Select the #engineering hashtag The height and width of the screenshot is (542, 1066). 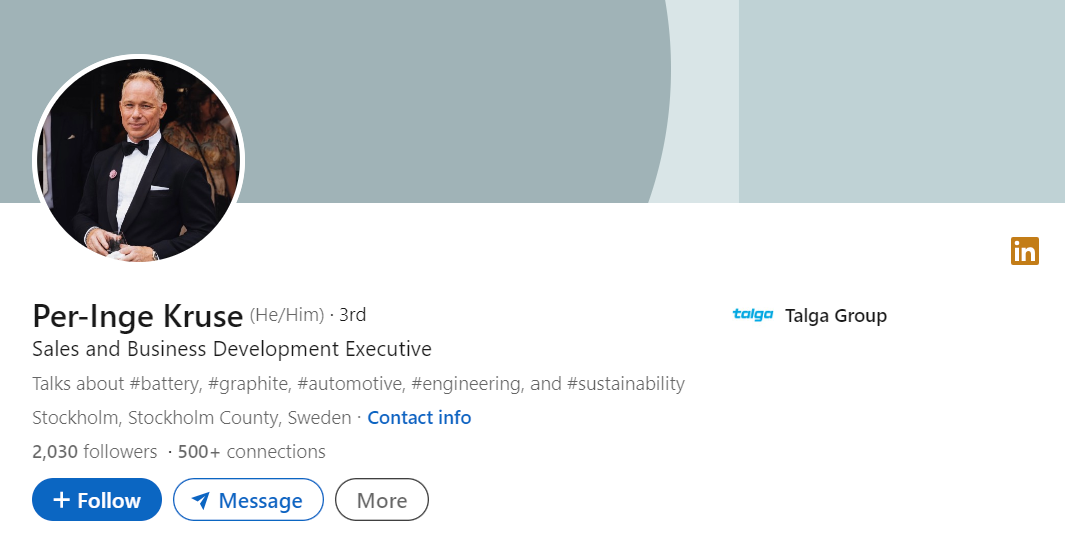coord(466,383)
